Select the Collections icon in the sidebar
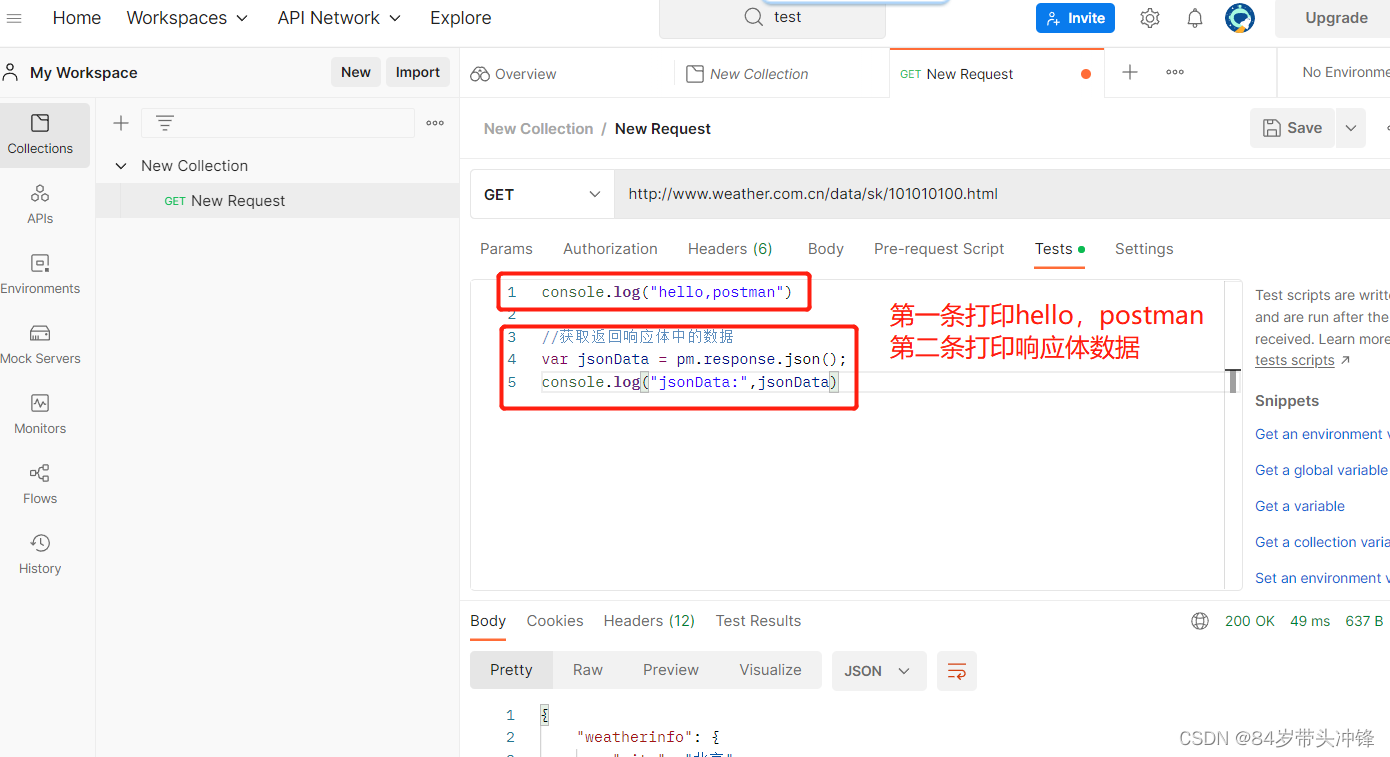This screenshot has height=757, width=1390. point(40,135)
